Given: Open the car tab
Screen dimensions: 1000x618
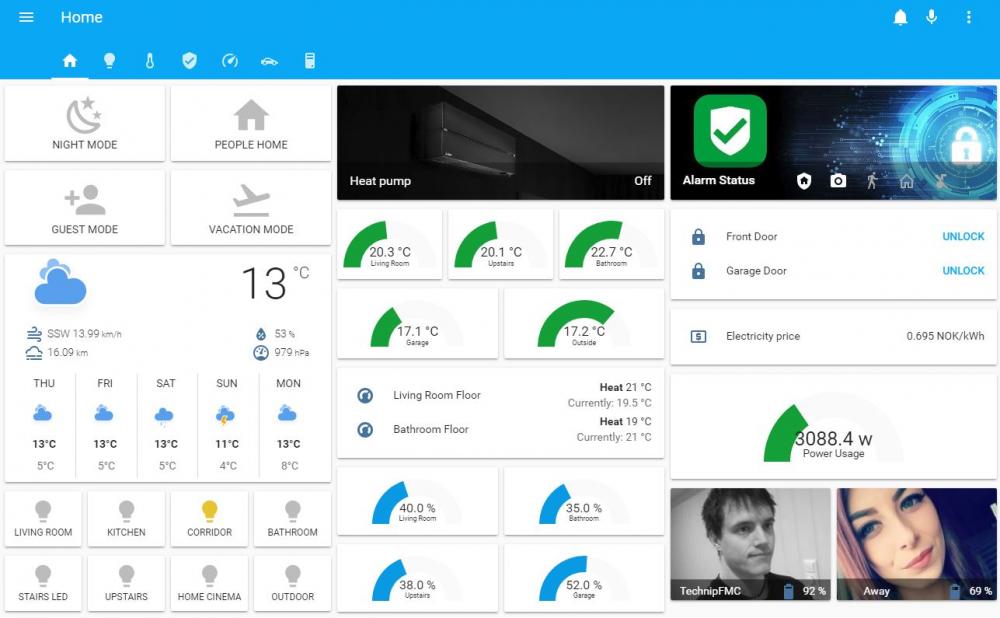Looking at the screenshot, I should click(269, 61).
